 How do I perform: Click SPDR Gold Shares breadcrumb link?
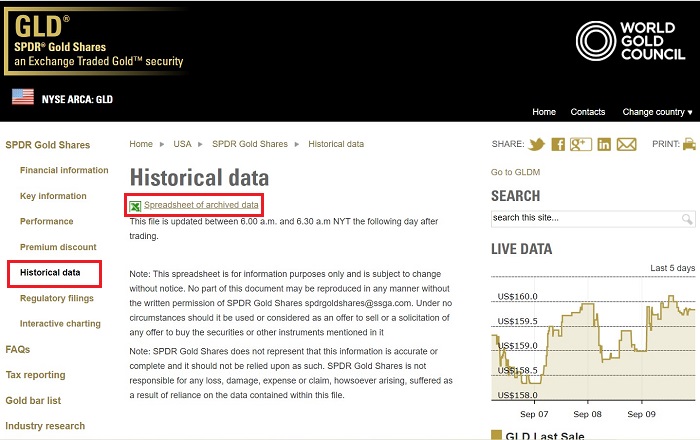250,144
